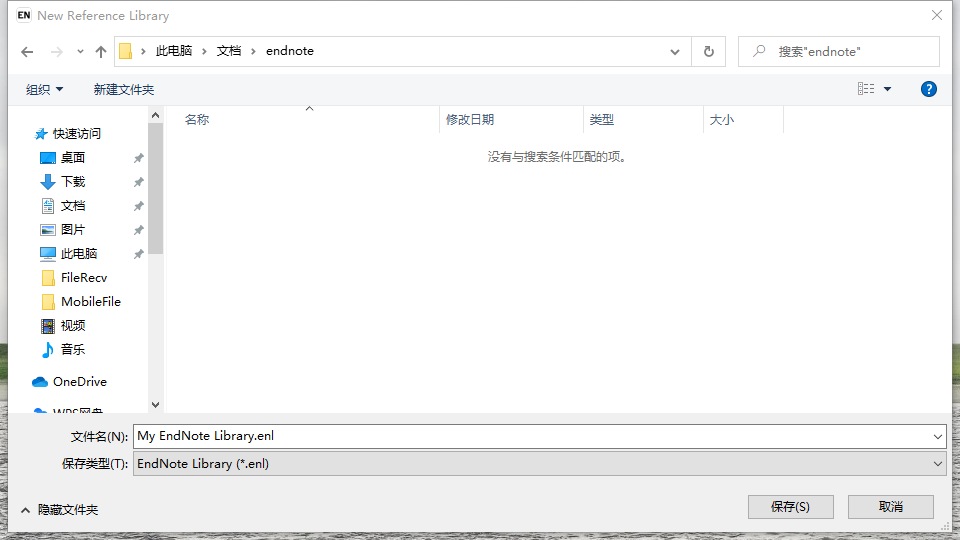This screenshot has height=540, width=960.
Task: Click the pin icon beside 下载
Action: tap(139, 182)
